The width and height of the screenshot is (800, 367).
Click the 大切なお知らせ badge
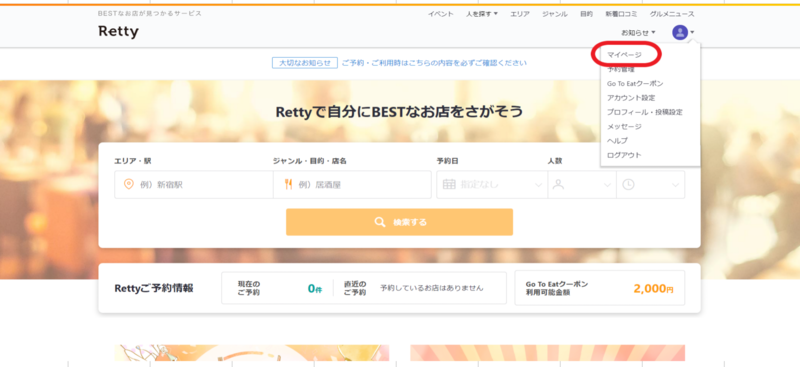click(305, 63)
